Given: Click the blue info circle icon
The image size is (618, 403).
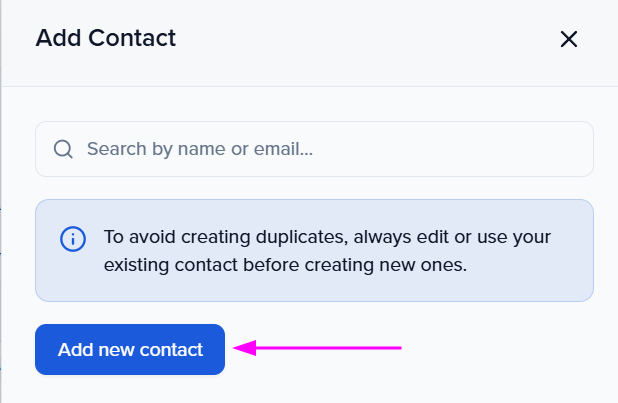Looking at the screenshot, I should tap(72, 240).
